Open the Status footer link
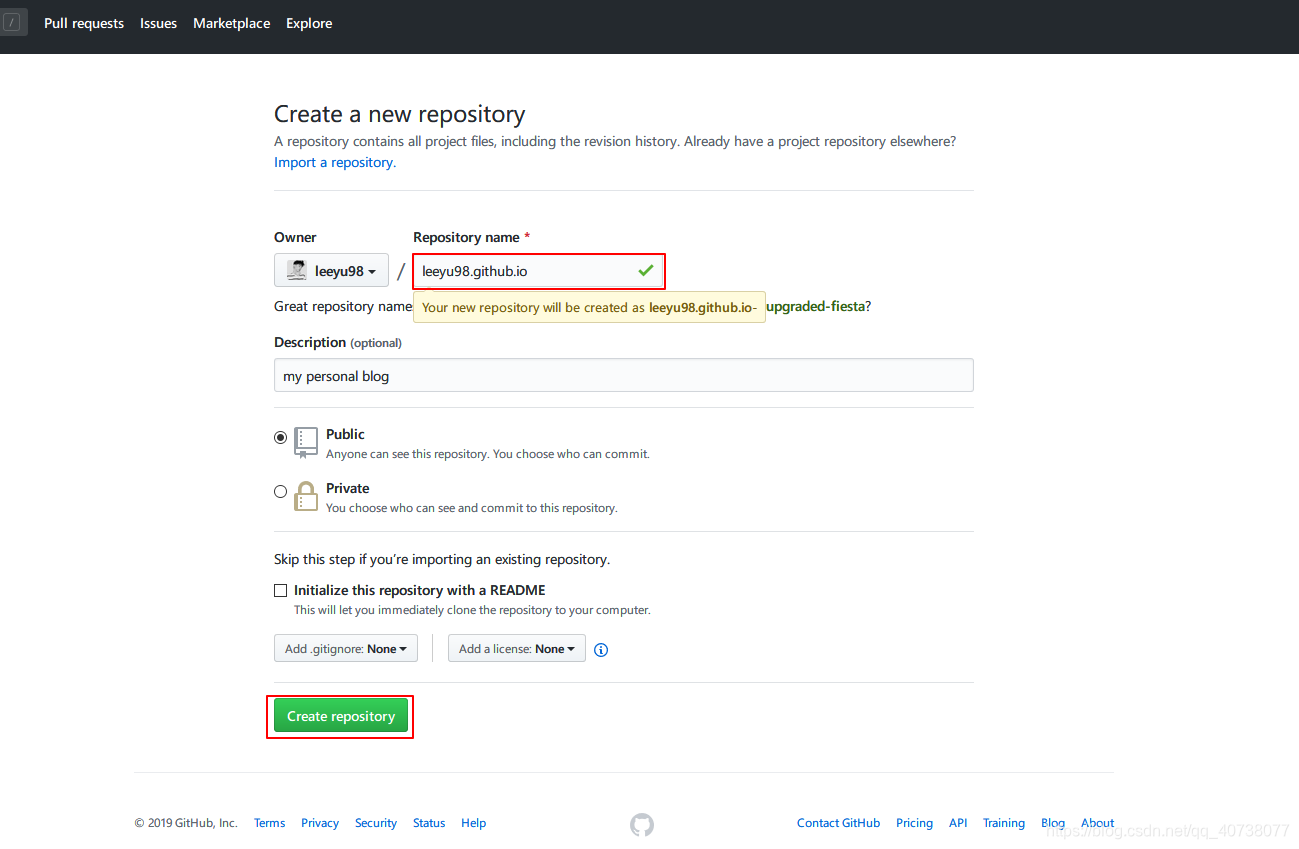This screenshot has width=1299, height=849. pyautogui.click(x=429, y=823)
